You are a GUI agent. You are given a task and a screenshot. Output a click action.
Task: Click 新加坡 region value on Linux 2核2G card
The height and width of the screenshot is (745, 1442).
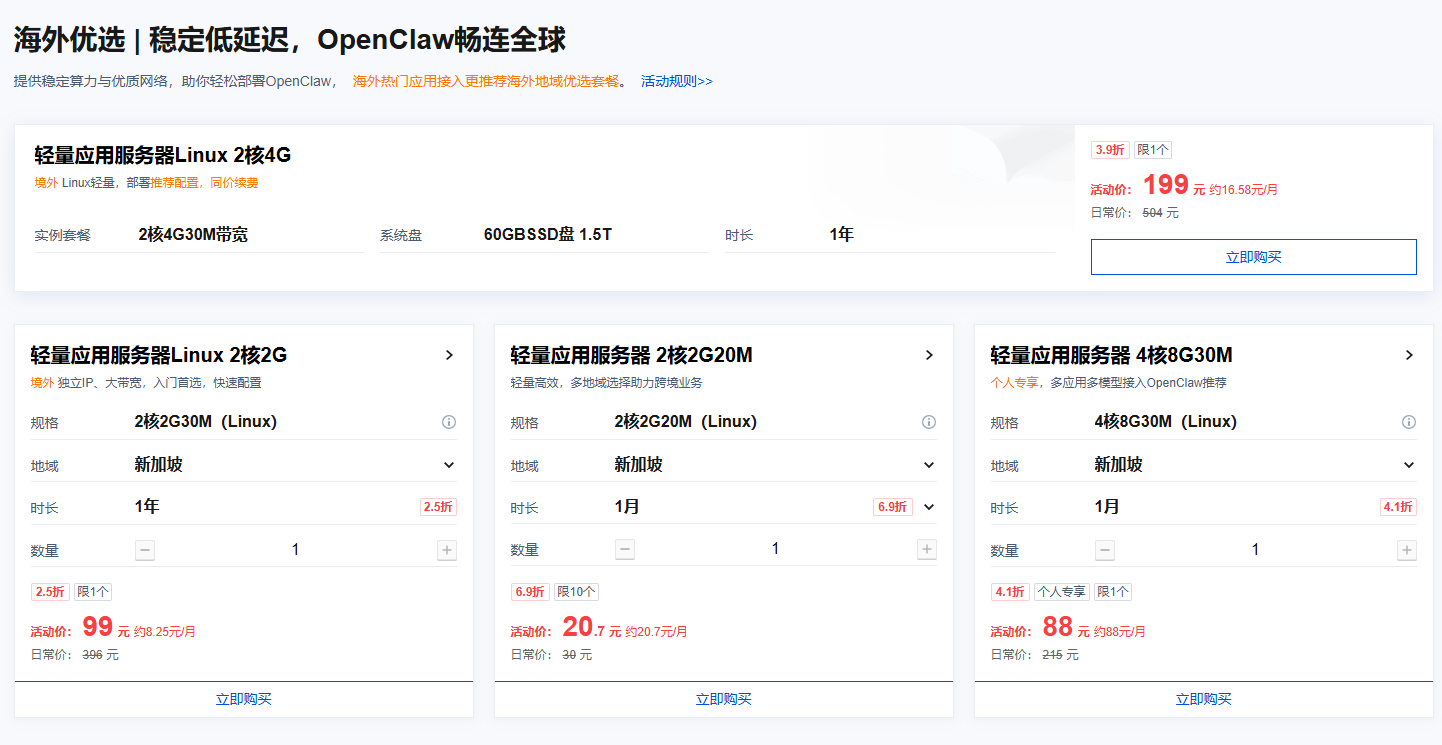tap(159, 465)
